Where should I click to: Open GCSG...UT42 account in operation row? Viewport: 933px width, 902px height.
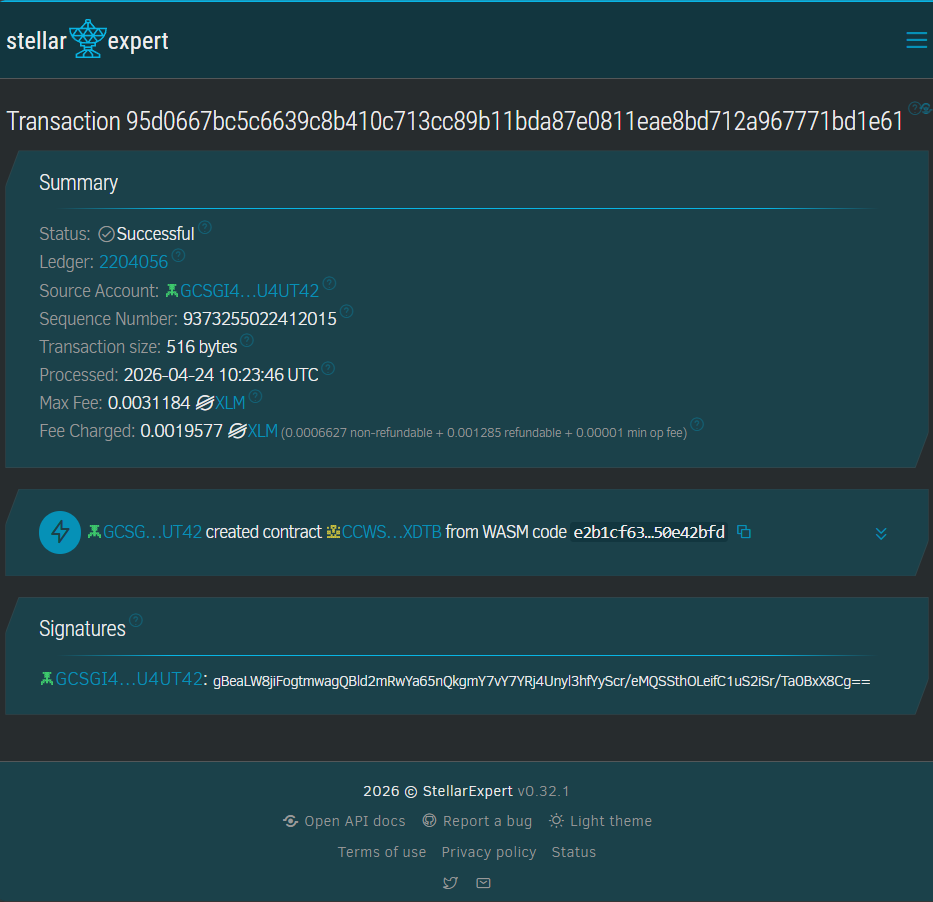[145, 532]
